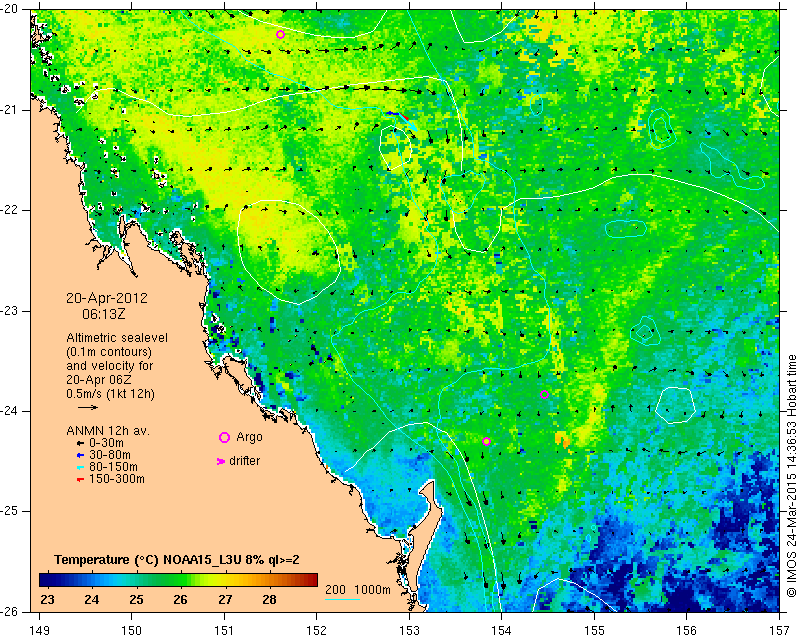Click the '-23' latitude axis label
800x640 pixels.
10,311
